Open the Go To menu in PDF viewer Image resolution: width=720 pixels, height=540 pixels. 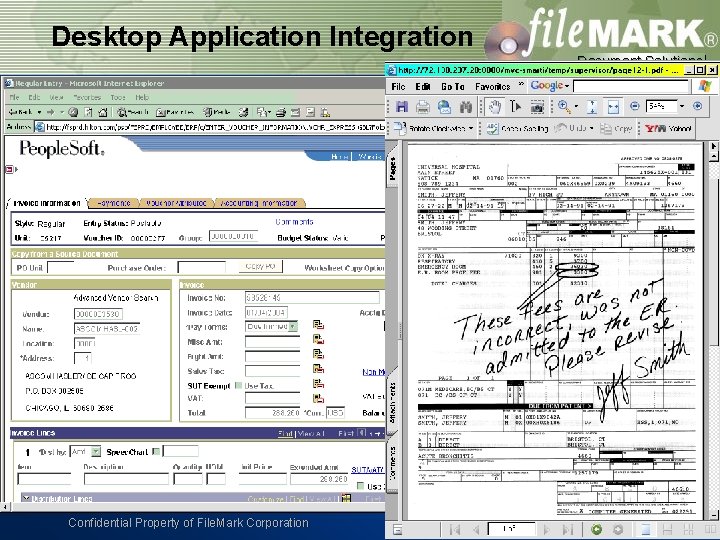pyautogui.click(x=453, y=86)
